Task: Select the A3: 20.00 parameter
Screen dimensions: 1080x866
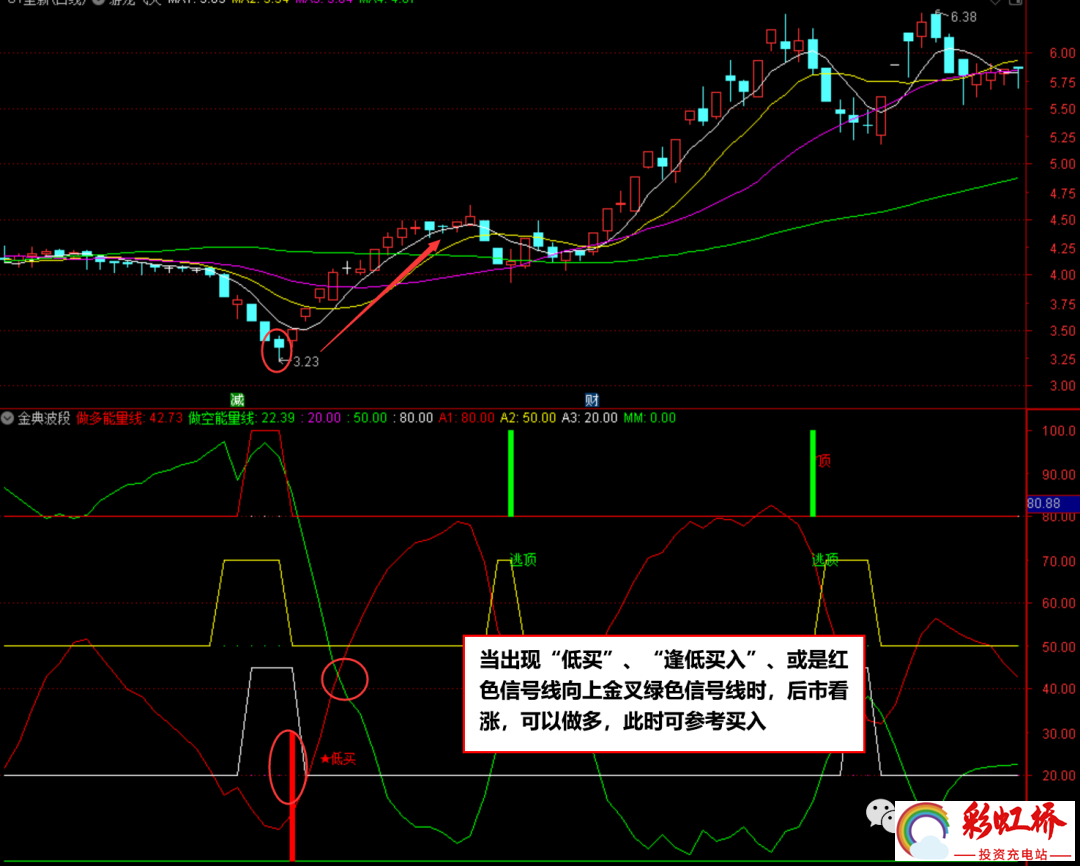Action: (x=590, y=418)
